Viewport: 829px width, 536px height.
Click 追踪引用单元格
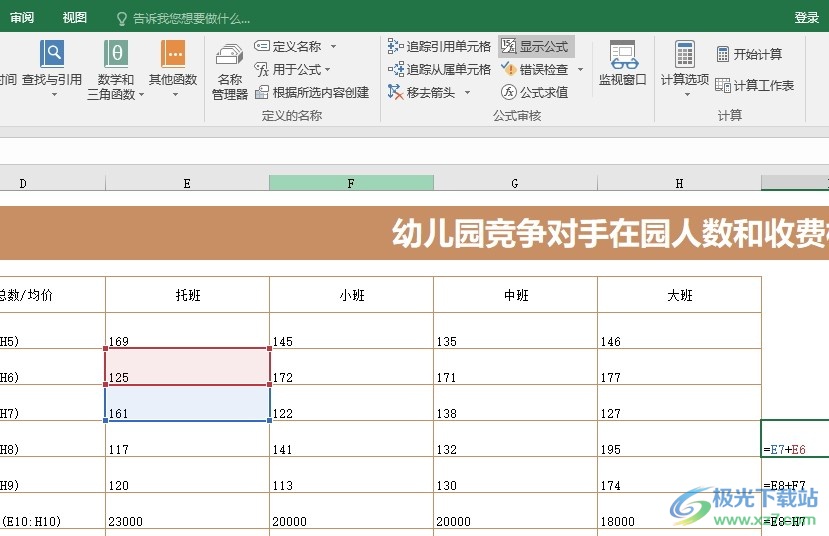[x=439, y=47]
